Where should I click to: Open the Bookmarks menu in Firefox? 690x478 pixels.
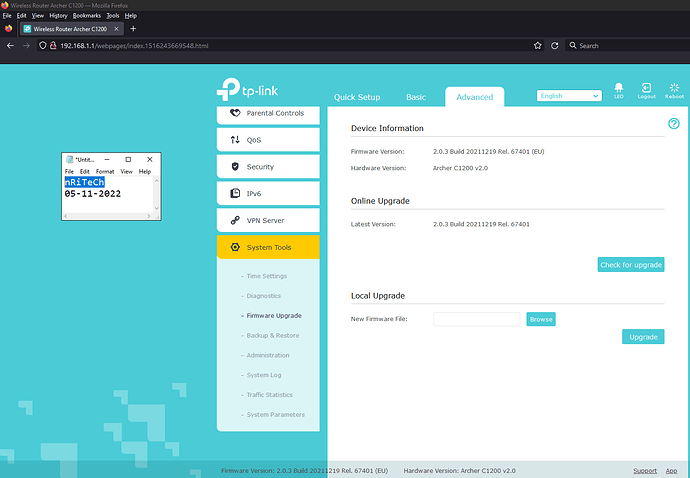coord(87,16)
